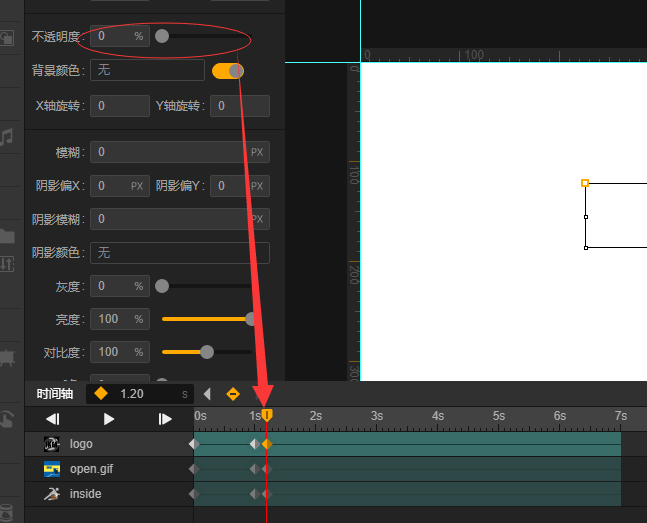Click the image sidebar icon at top
The height and width of the screenshot is (523, 647).
click(x=7, y=38)
